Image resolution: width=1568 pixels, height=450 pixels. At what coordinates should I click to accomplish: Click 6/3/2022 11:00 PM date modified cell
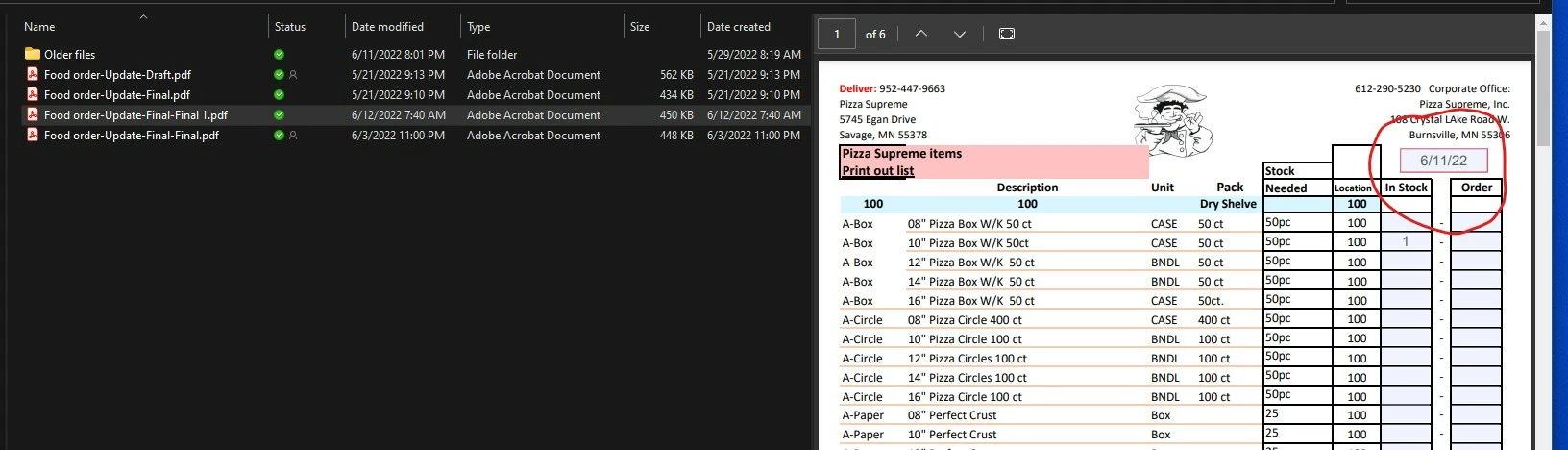pos(398,136)
